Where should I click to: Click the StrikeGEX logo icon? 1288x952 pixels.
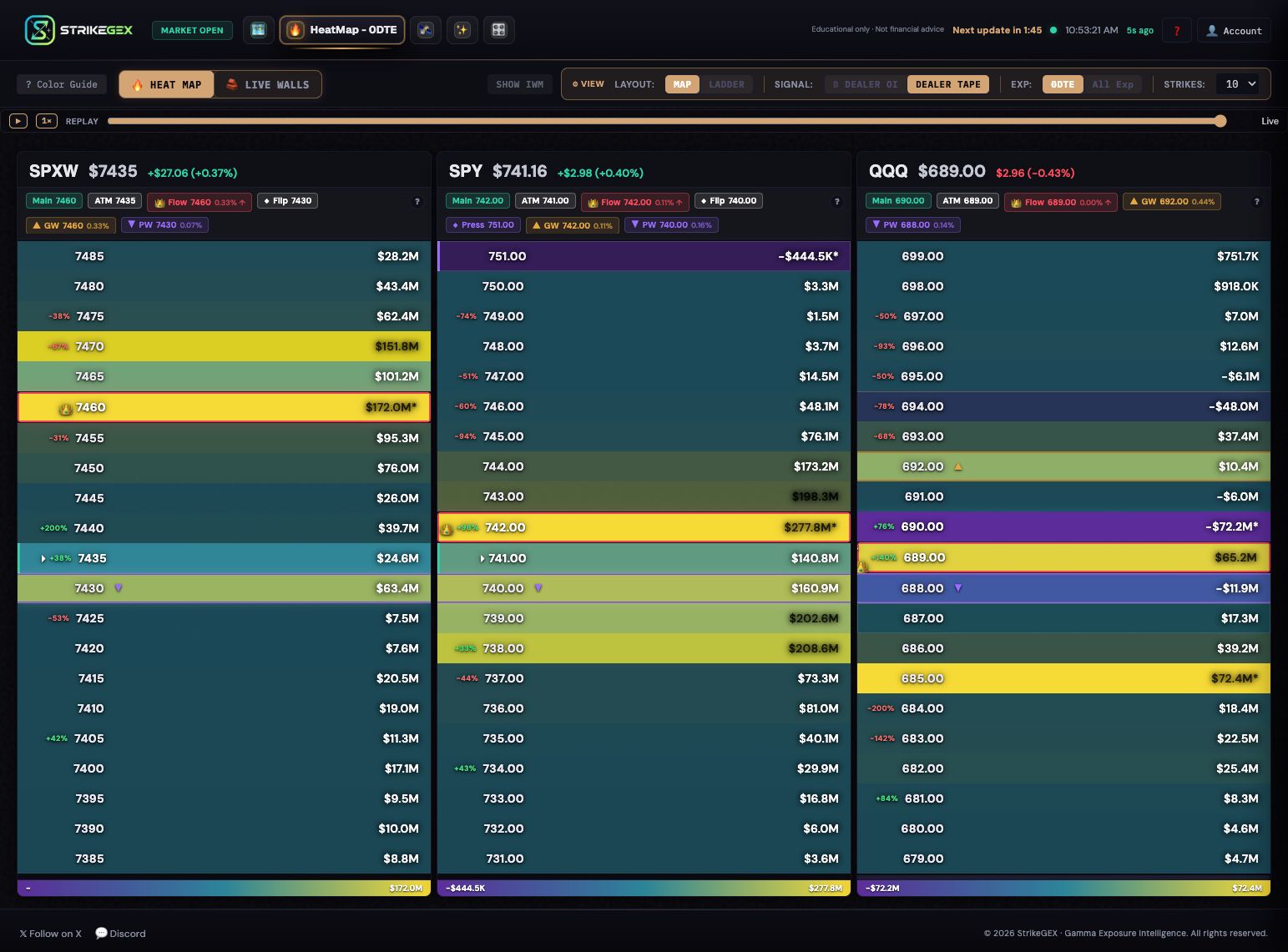pos(39,30)
